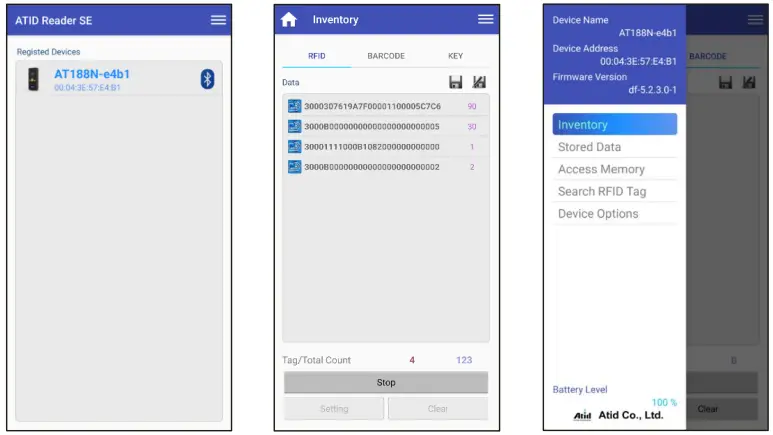Image resolution: width=773 pixels, height=435 pixels.
Task: Open Stored Data from side drawer
Action: (615, 147)
